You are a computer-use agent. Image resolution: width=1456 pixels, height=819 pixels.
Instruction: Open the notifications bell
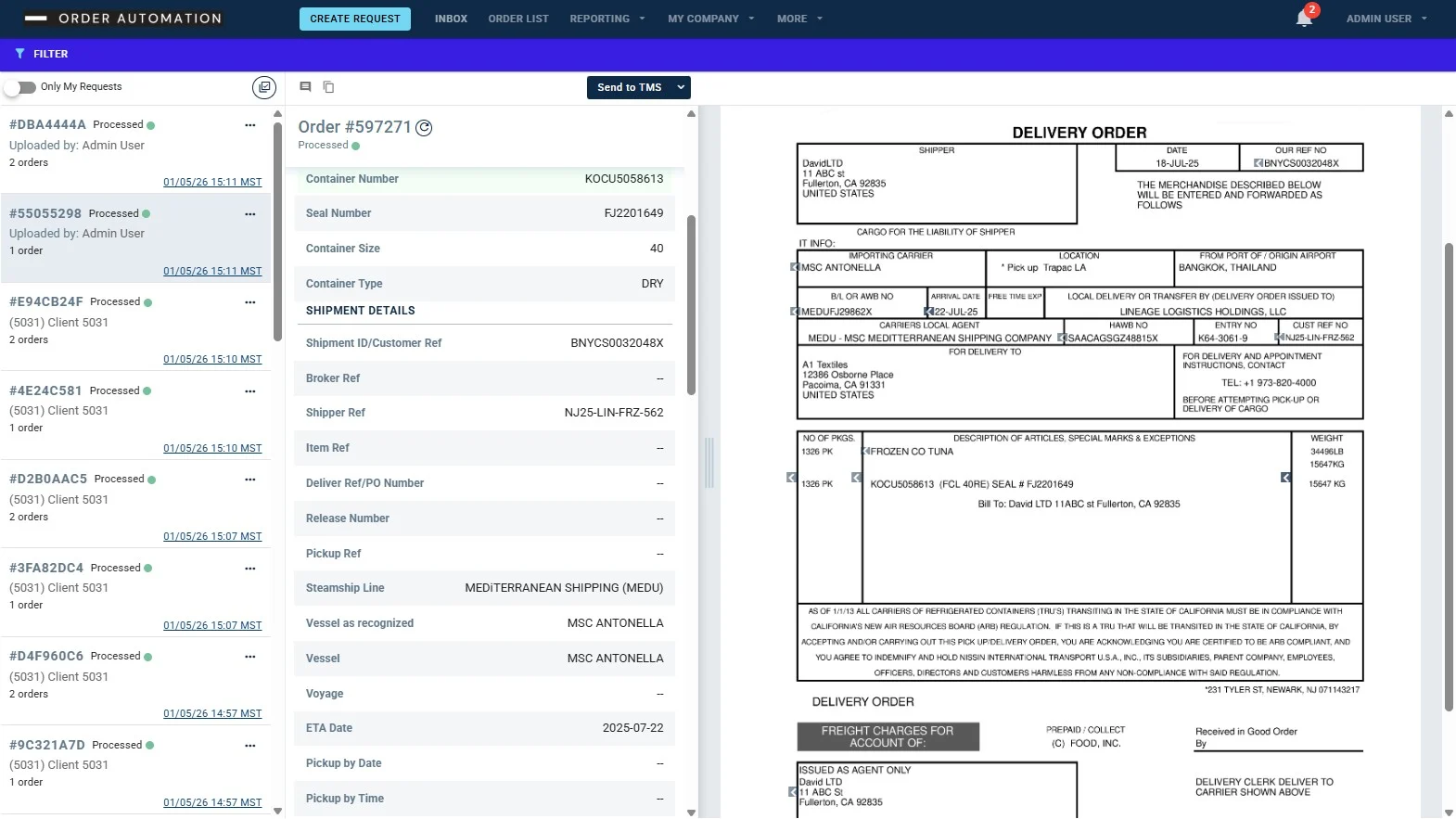coord(1304,19)
